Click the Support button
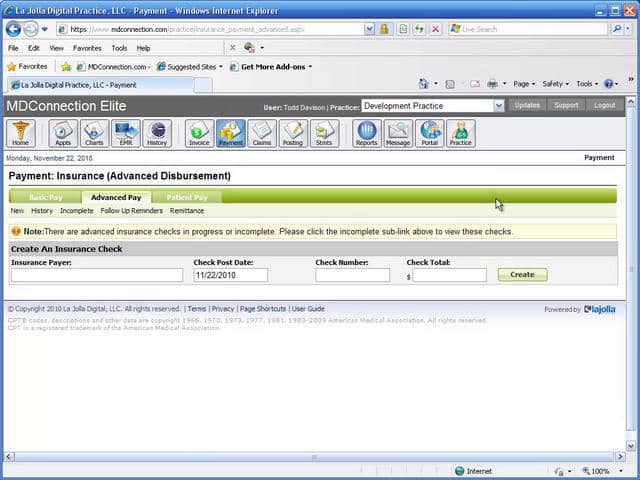 tap(566, 105)
